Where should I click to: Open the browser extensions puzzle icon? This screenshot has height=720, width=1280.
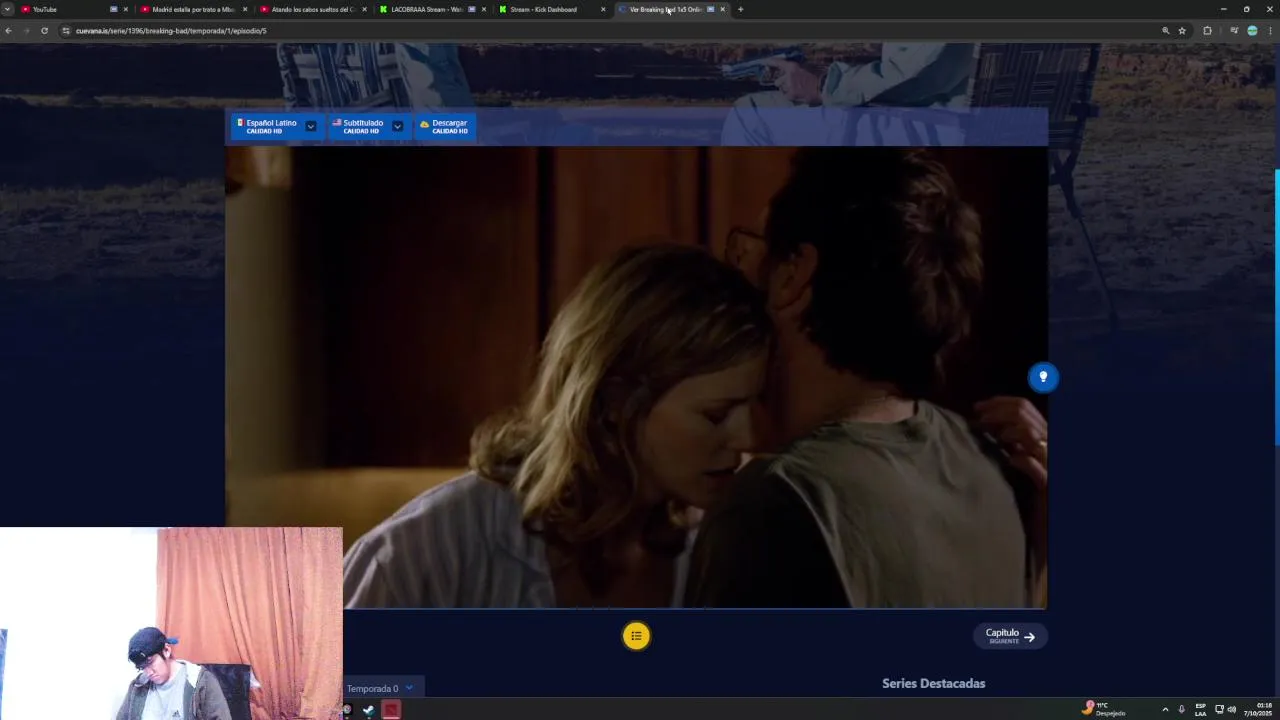1207,31
